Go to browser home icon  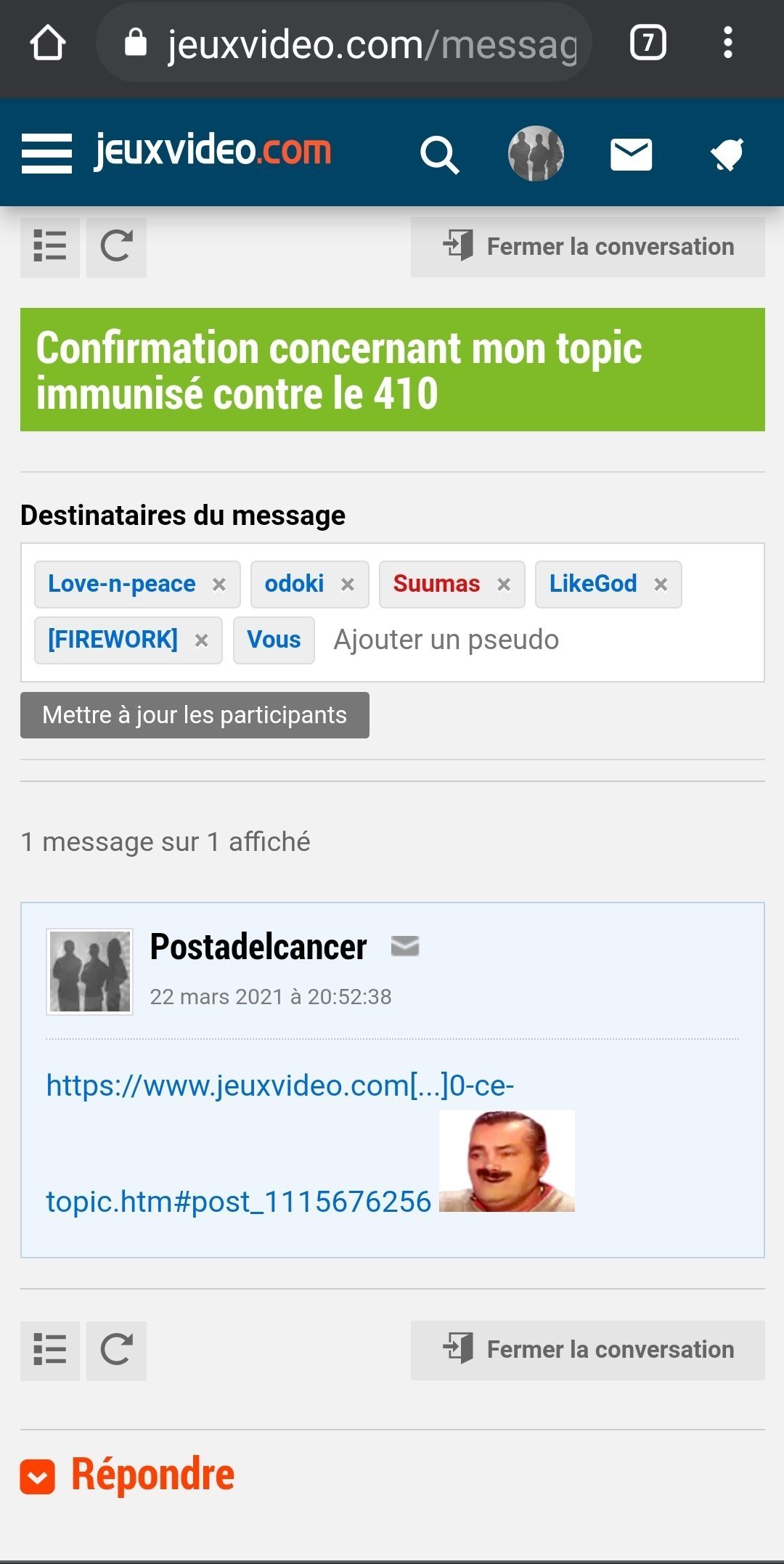click(48, 43)
